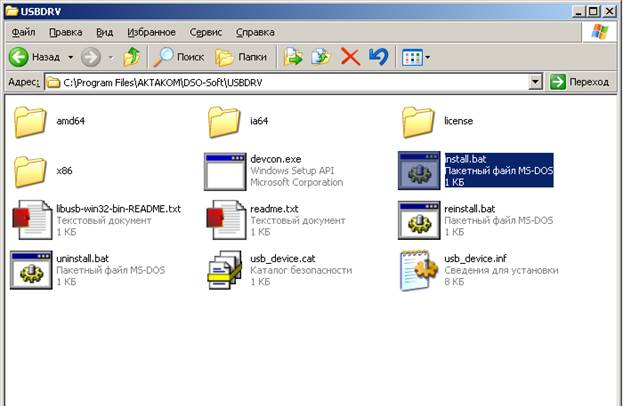Click the Copy To folder icon
Viewport: 623px width, 406px height.
click(x=321, y=57)
